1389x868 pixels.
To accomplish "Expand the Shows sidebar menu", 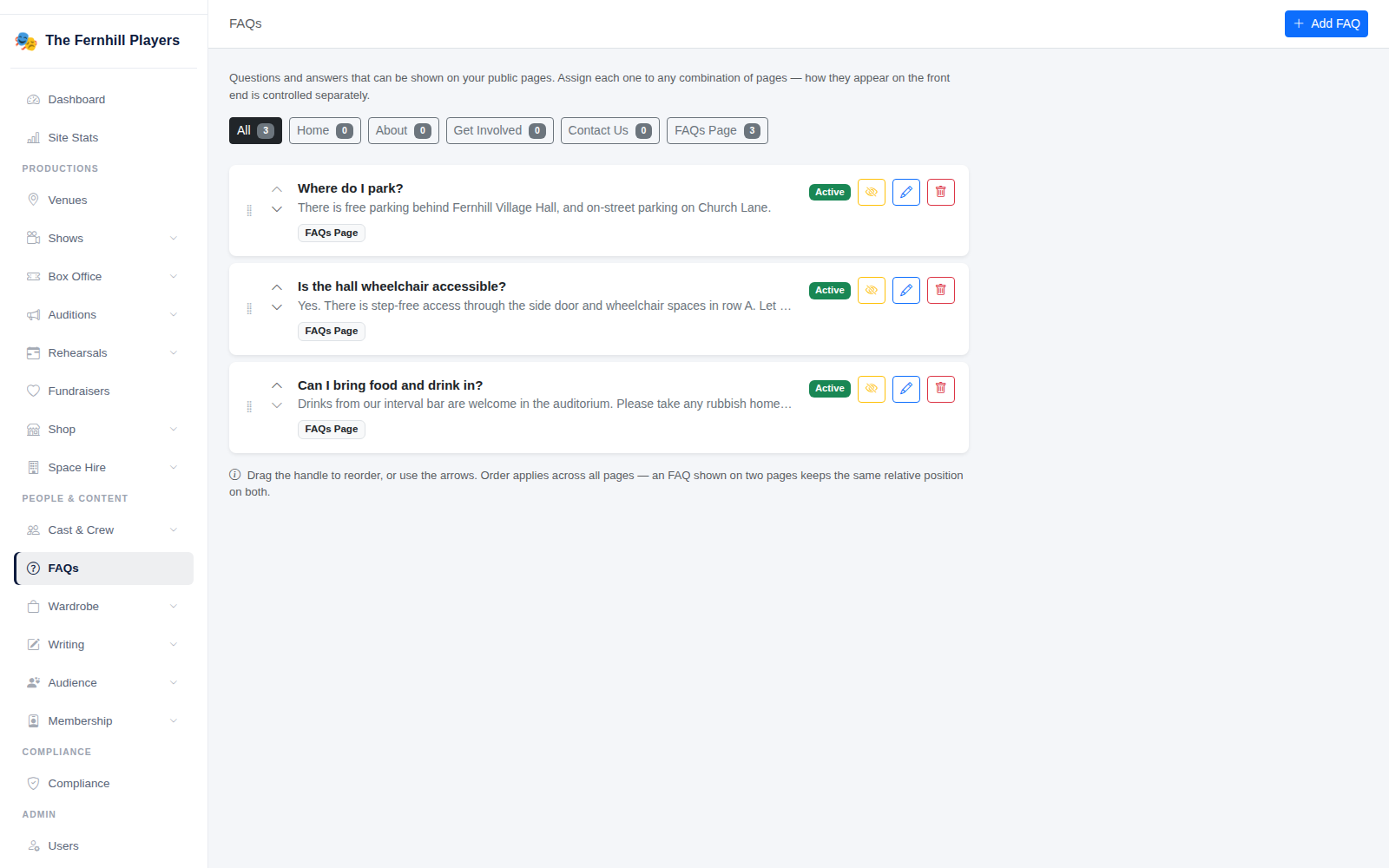I will click(103, 239).
